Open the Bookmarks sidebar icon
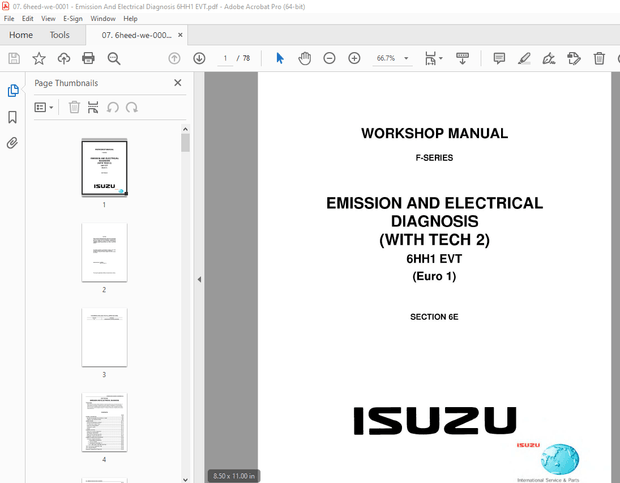This screenshot has height=483, width=620. tap(13, 117)
